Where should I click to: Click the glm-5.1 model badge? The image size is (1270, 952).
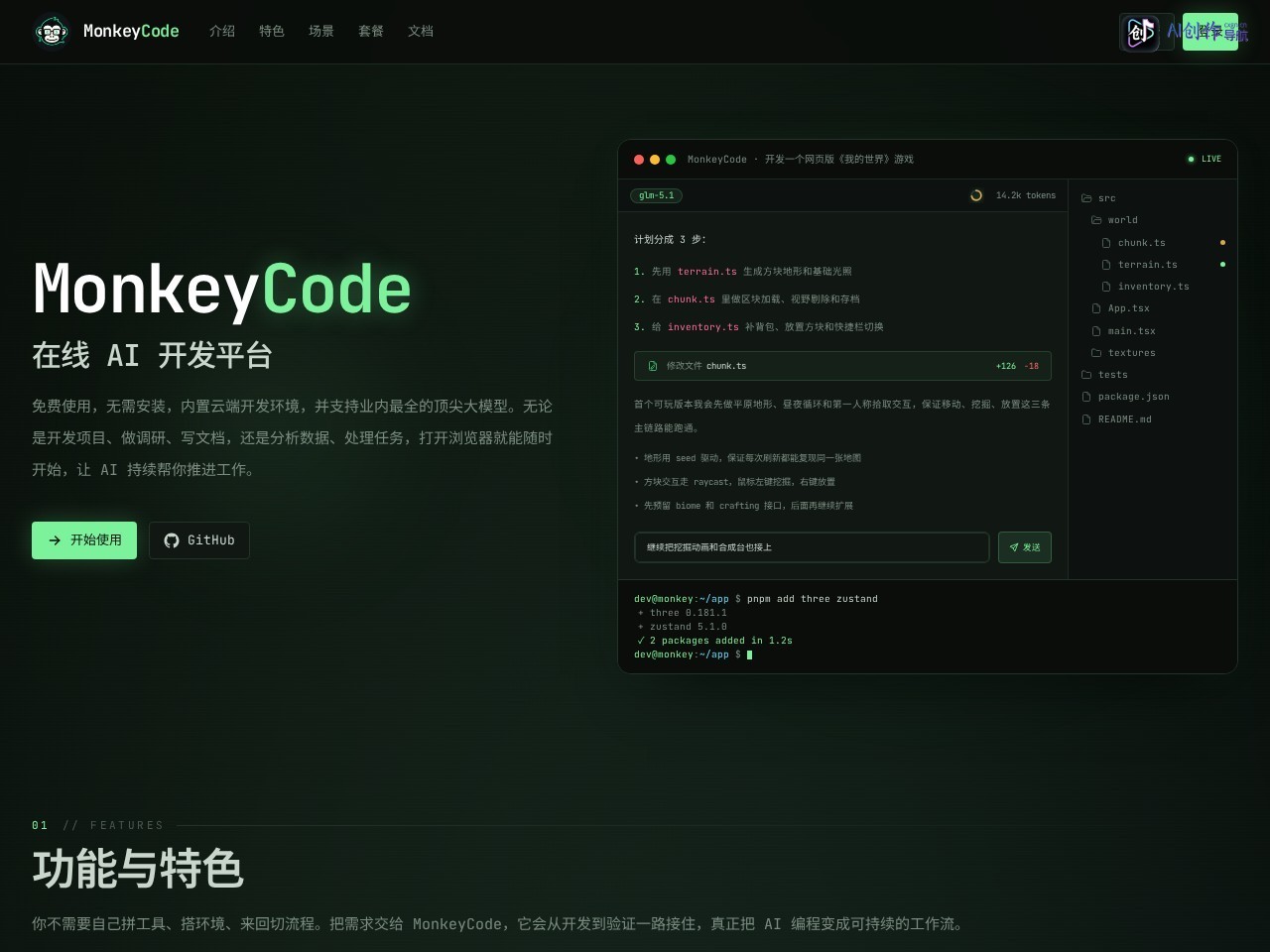pyautogui.click(x=656, y=195)
